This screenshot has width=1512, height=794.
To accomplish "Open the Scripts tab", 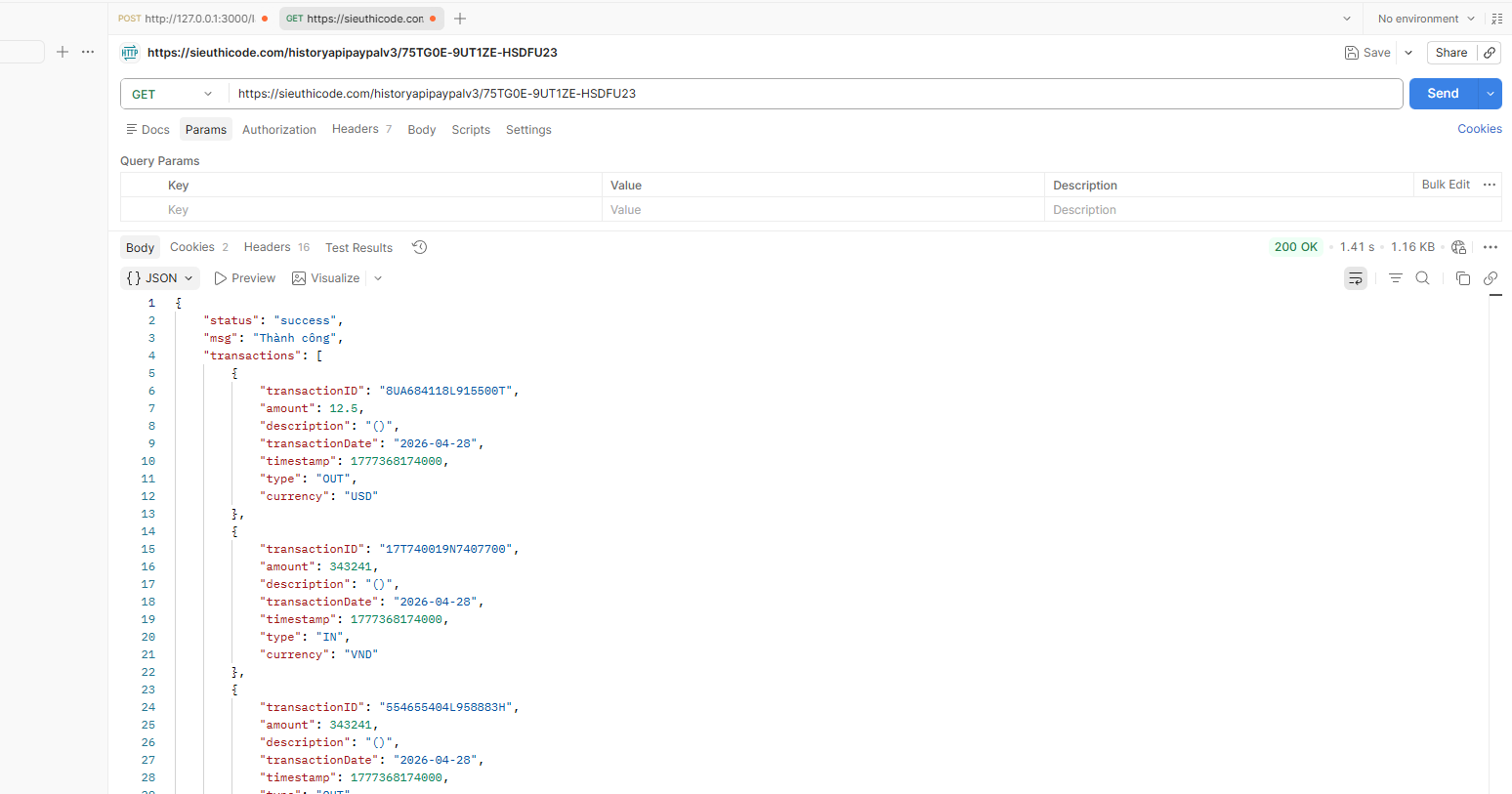I will (471, 130).
